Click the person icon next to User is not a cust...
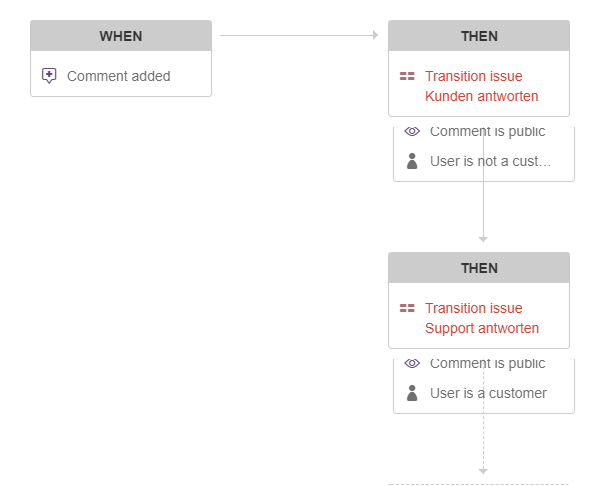 412,161
